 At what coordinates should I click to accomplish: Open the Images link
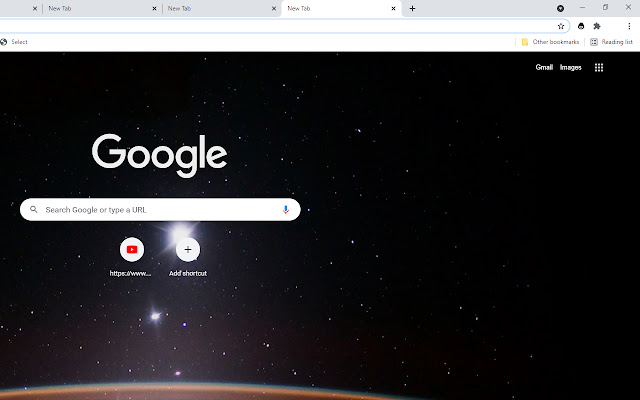coord(571,67)
